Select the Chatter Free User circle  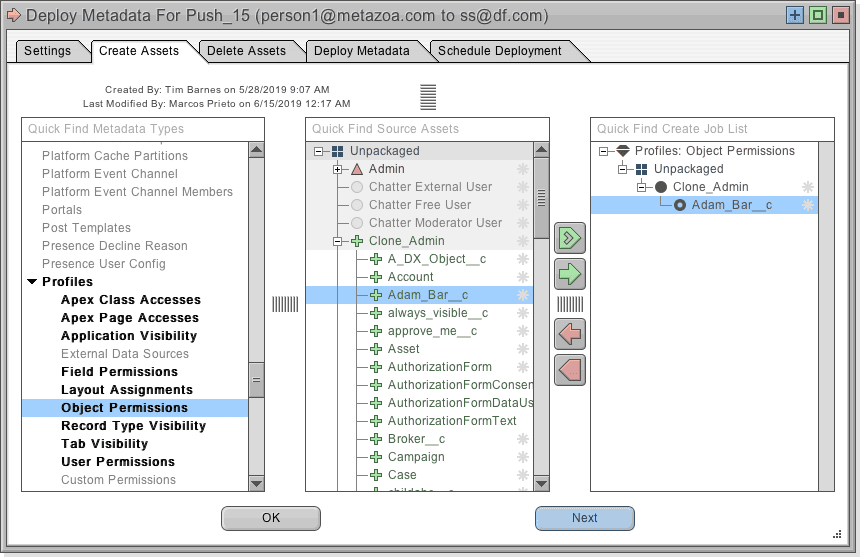click(357, 205)
